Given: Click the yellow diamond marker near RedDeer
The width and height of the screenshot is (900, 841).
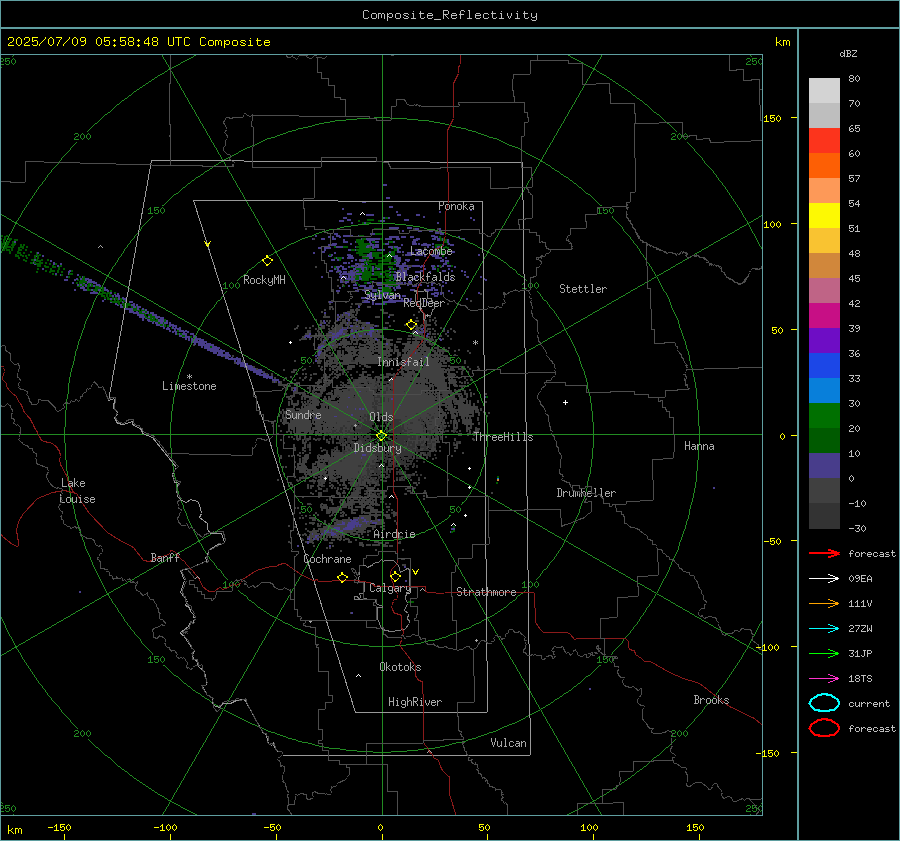Looking at the screenshot, I should coord(411,325).
